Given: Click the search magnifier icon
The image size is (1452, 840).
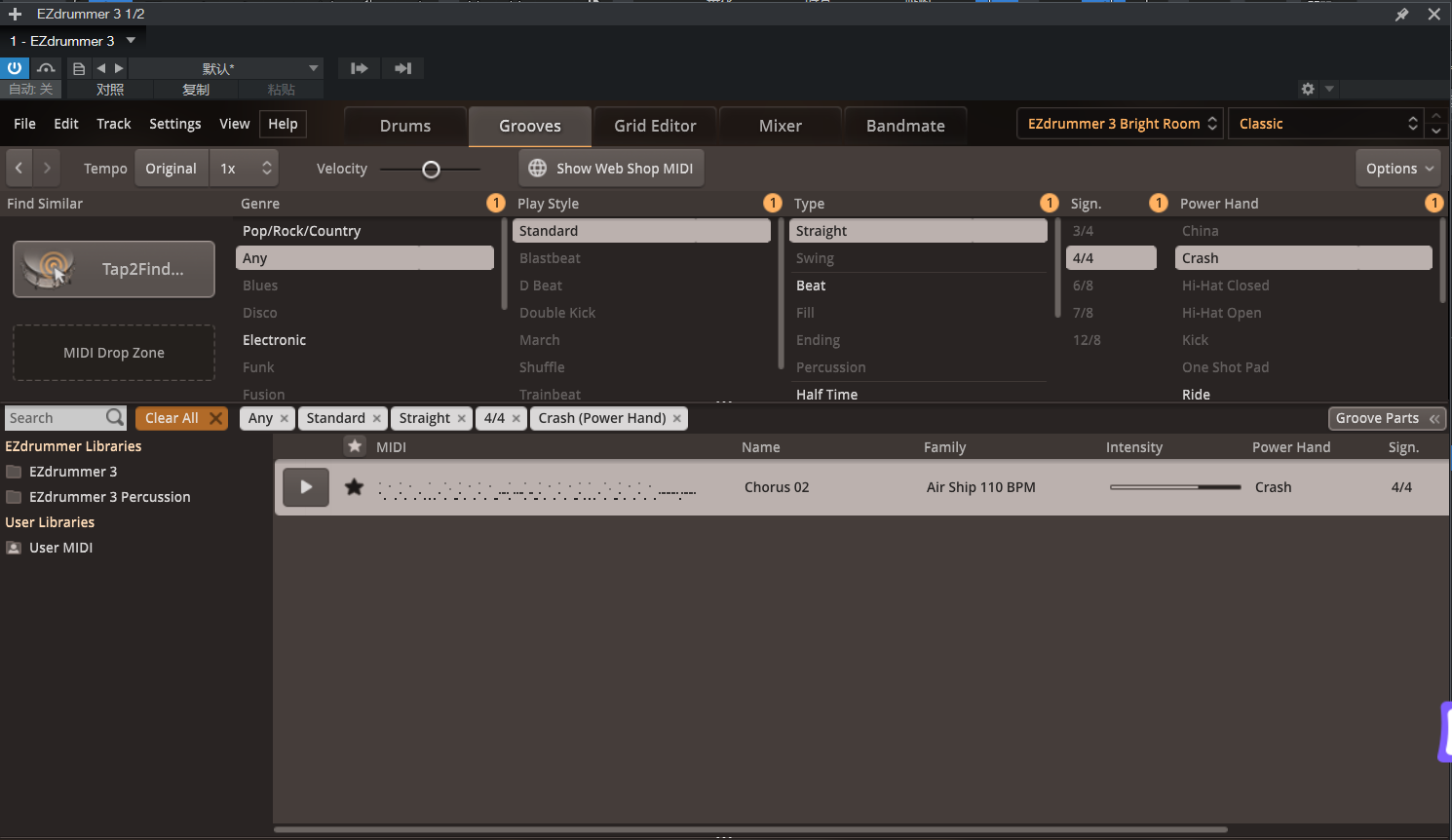Looking at the screenshot, I should pyautogui.click(x=115, y=418).
